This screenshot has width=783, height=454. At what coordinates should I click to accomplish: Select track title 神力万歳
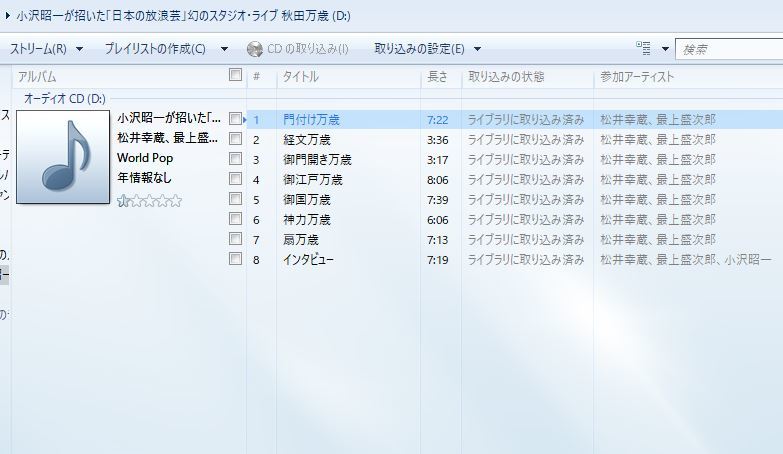(307, 220)
